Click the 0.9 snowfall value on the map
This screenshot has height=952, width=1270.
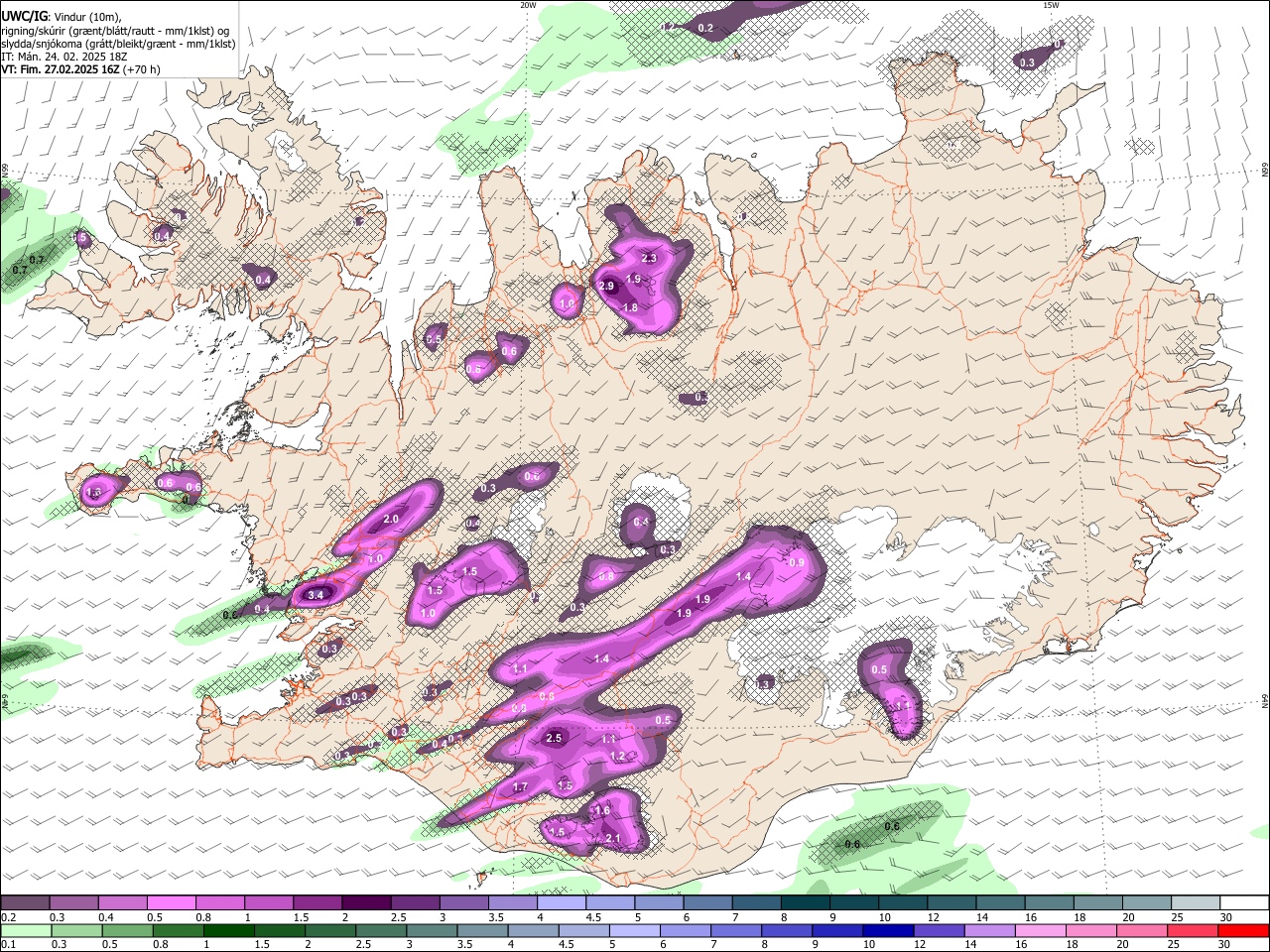[796, 563]
